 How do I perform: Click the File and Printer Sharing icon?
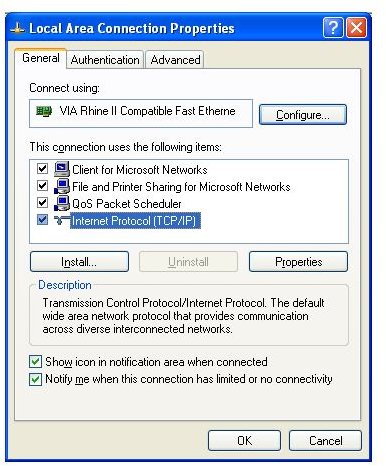click(62, 186)
